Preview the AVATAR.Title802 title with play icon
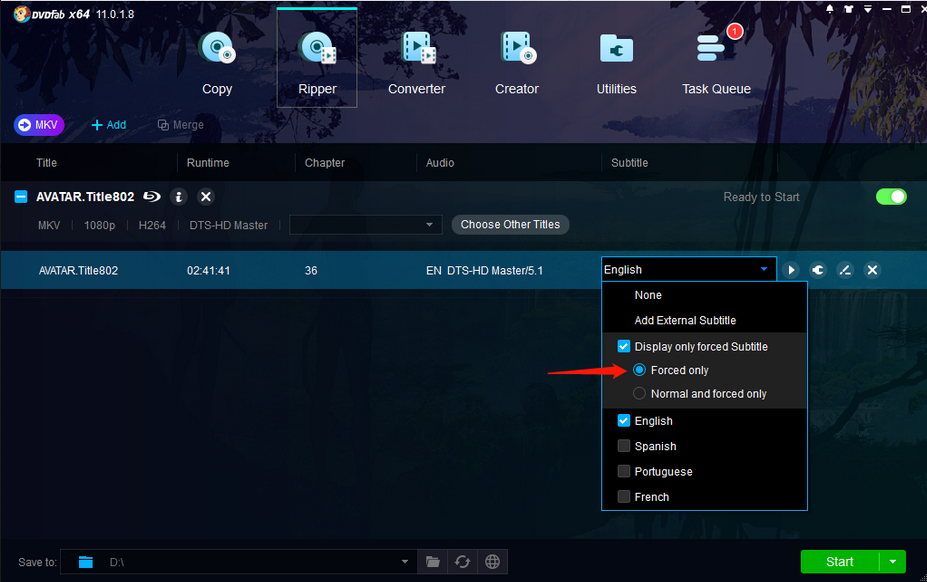Image resolution: width=927 pixels, height=582 pixels. pyautogui.click(x=791, y=270)
